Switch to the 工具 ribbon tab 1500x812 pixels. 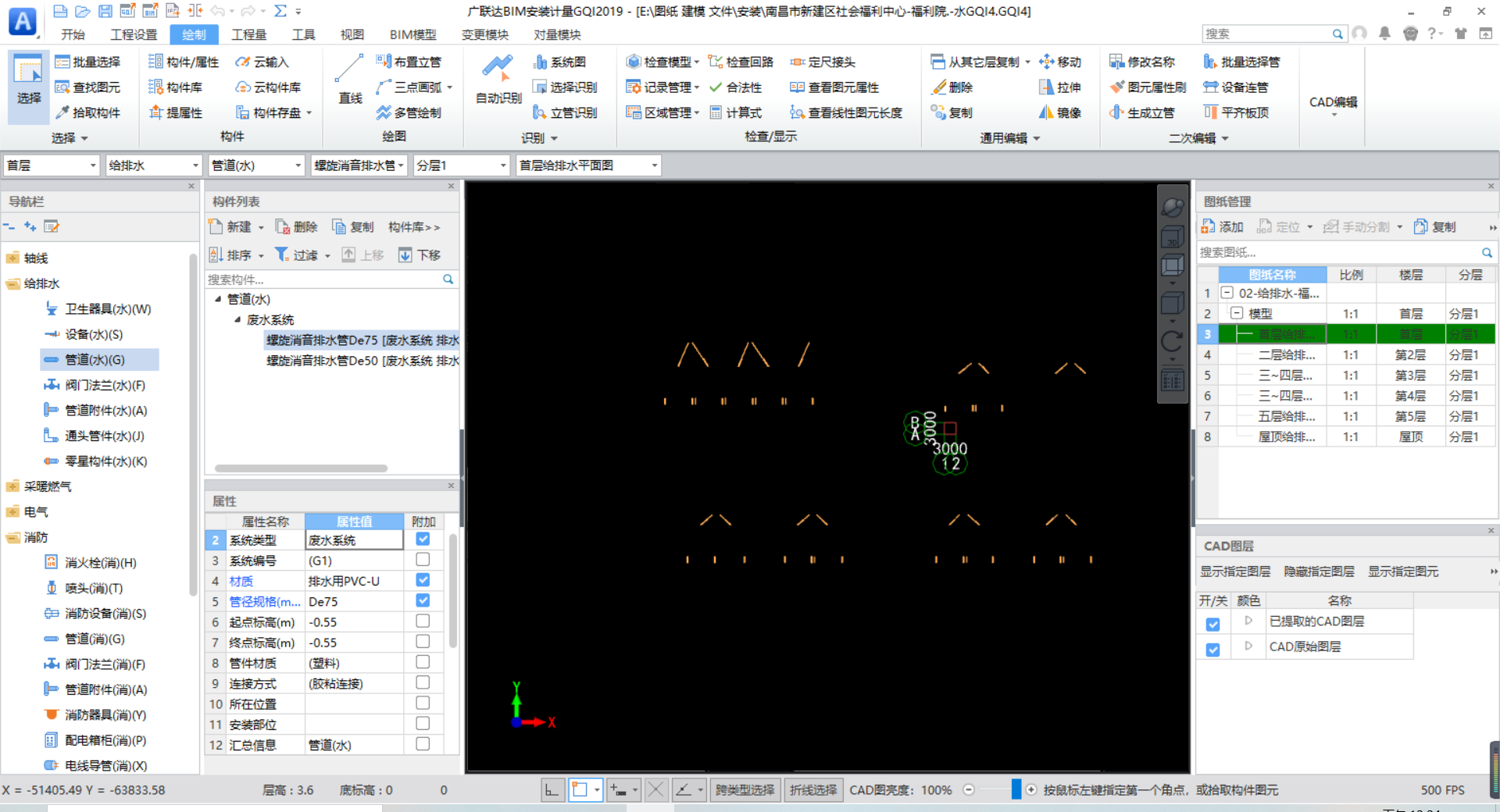(x=303, y=34)
